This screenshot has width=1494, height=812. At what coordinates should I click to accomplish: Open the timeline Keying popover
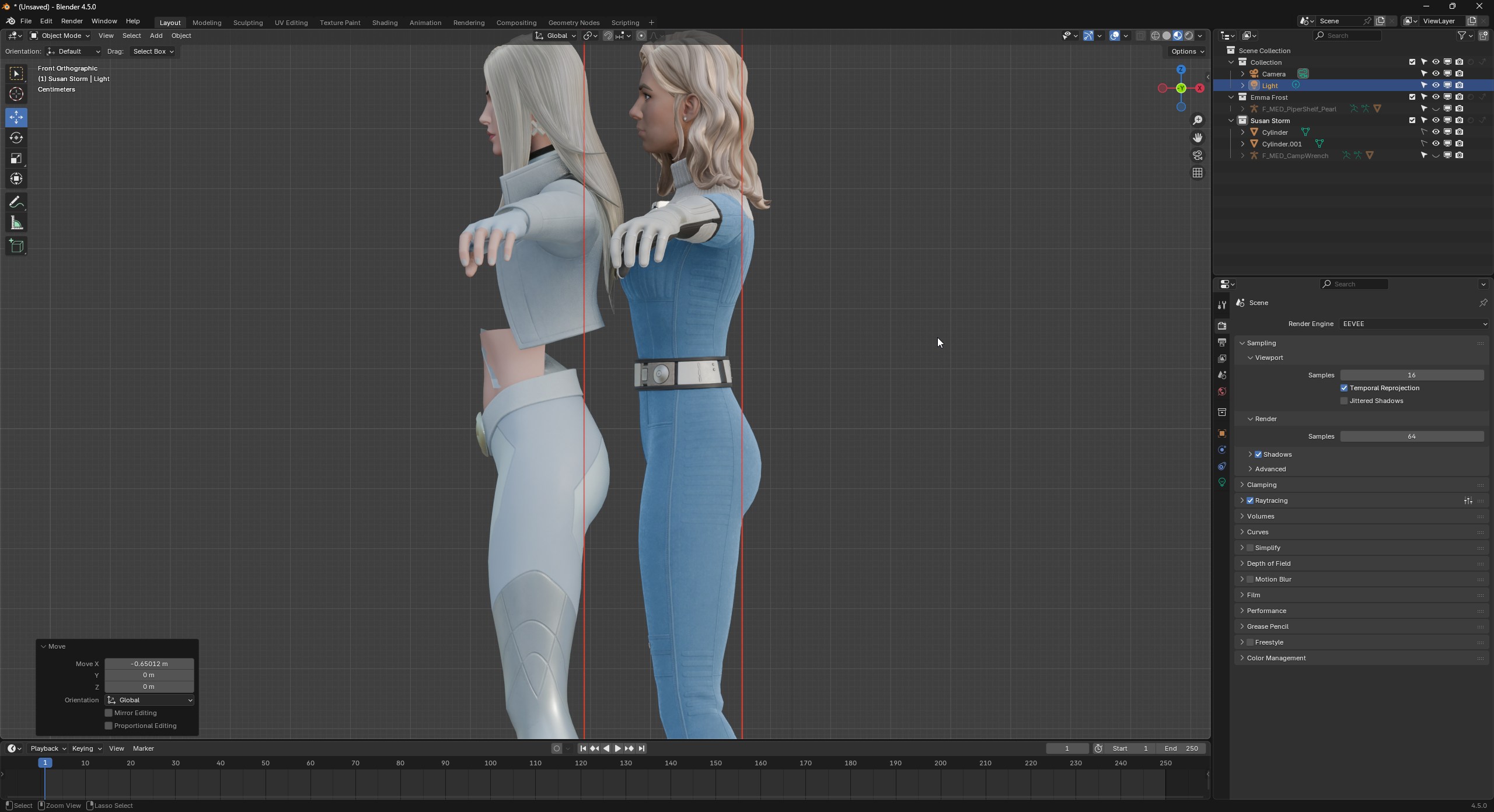pyautogui.click(x=86, y=748)
